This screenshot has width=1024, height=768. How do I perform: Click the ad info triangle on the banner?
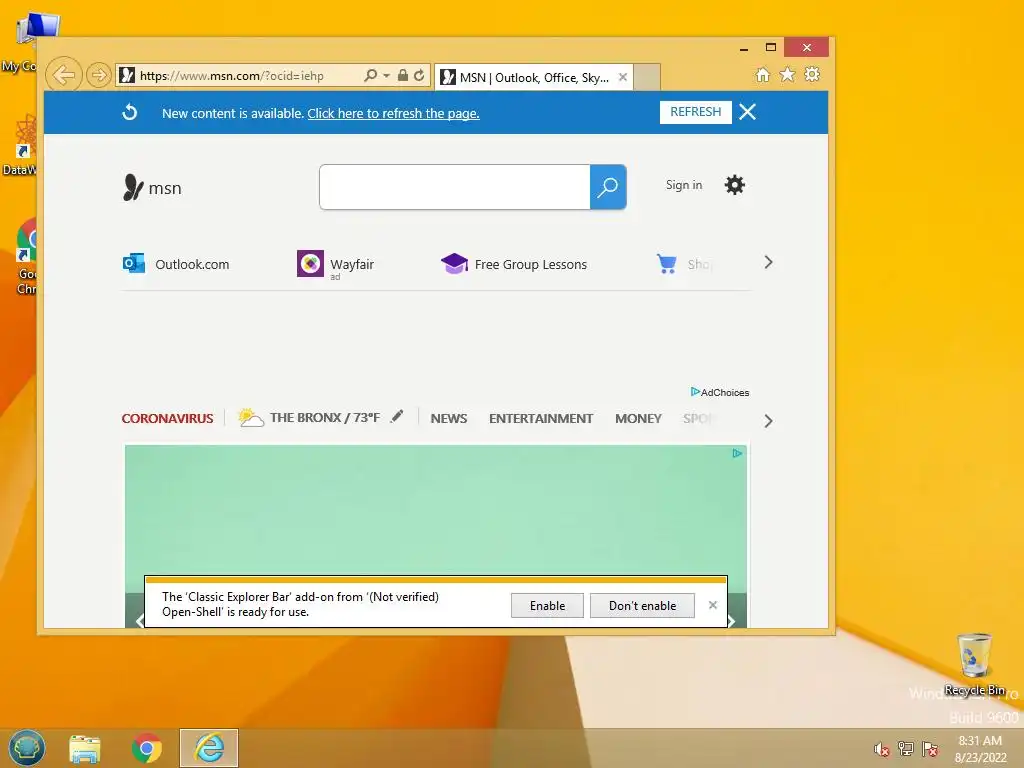click(737, 453)
